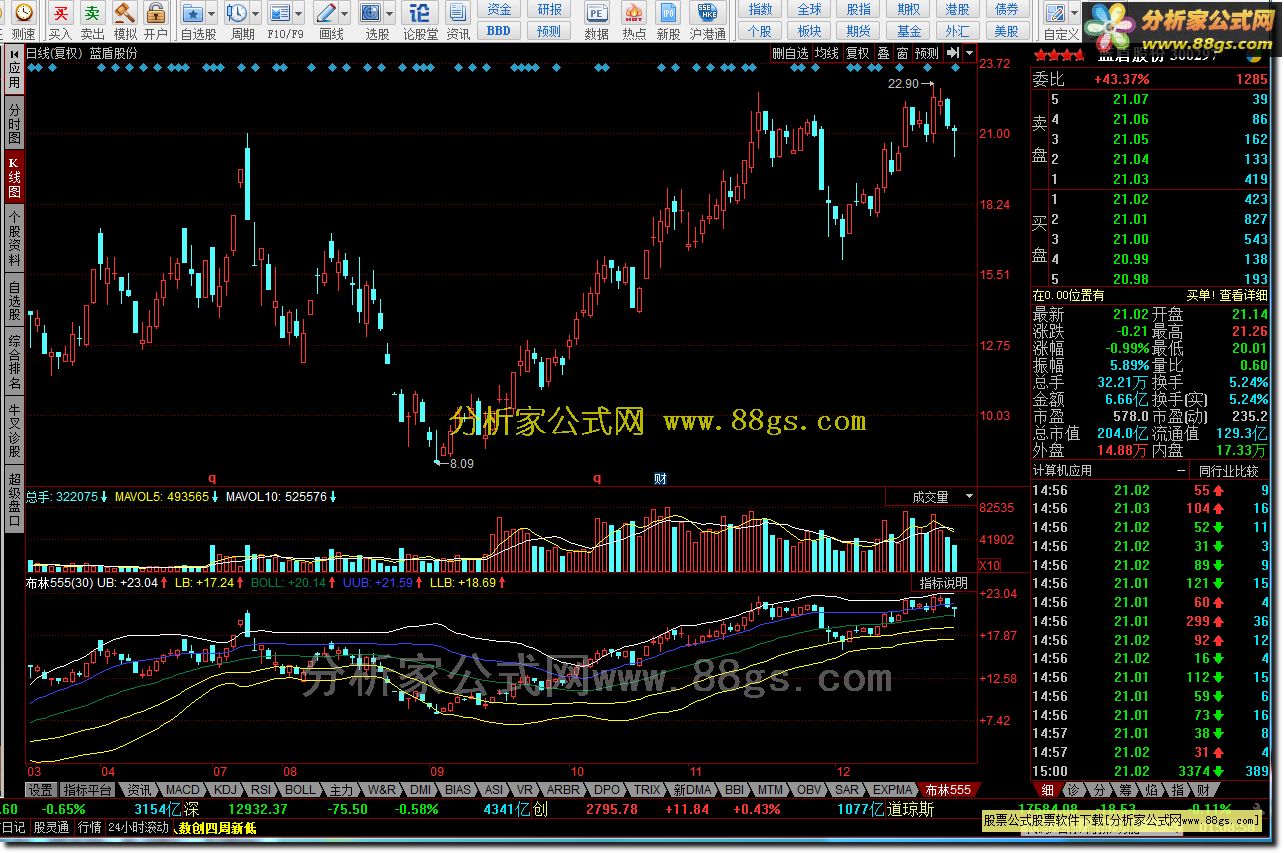Select the K线图 sidebar tab
Image resolution: width=1284 pixels, height=853 pixels.
tap(14, 176)
